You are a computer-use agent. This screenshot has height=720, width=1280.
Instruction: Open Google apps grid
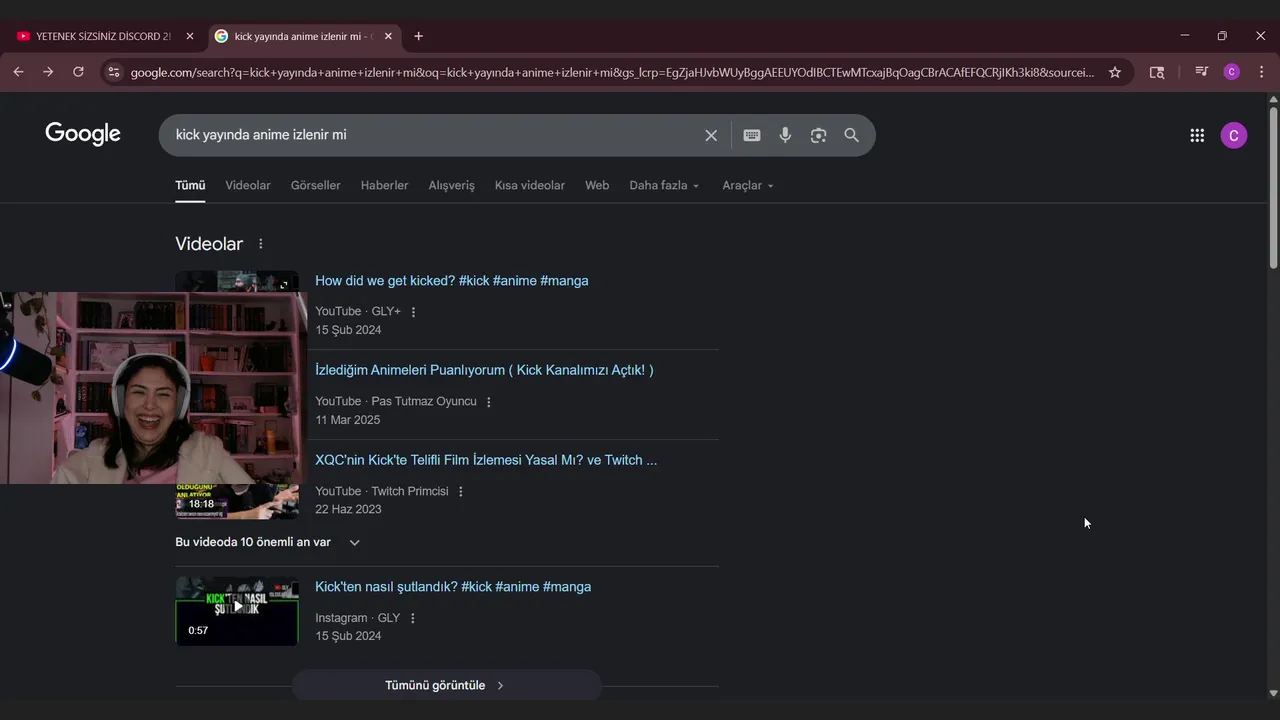coord(1197,136)
